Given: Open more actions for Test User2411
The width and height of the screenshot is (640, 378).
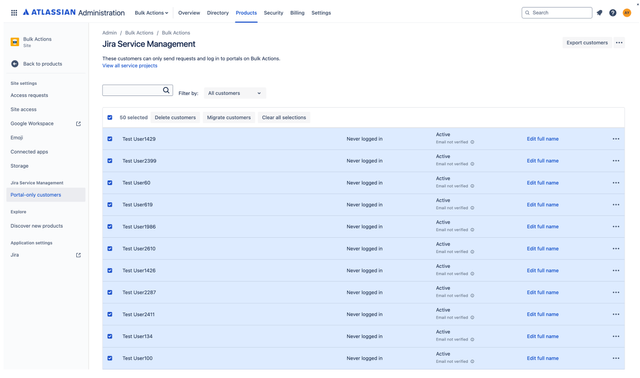Looking at the screenshot, I should tap(616, 314).
